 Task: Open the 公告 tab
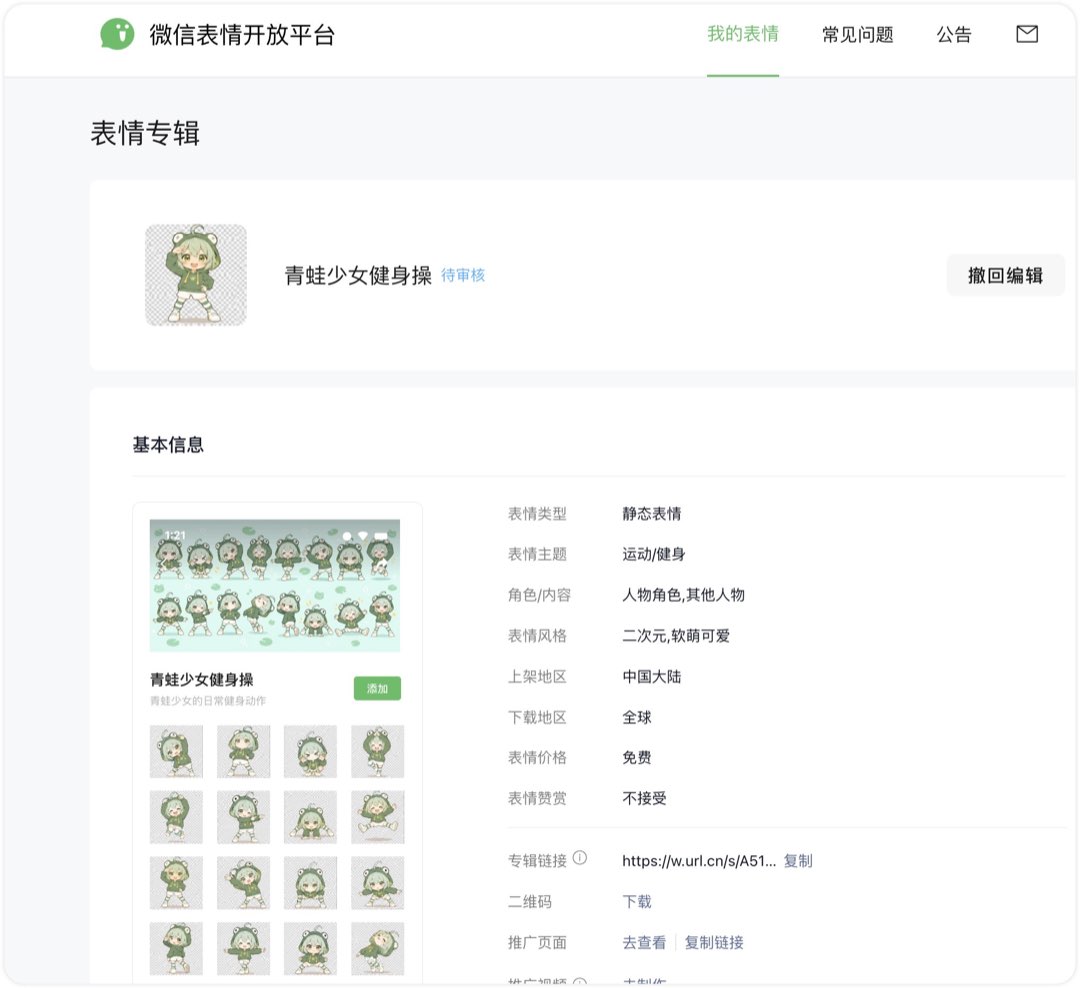954,34
